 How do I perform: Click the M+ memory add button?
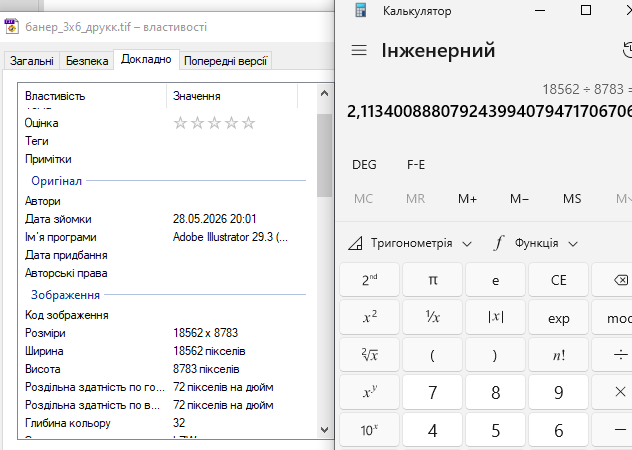467,198
